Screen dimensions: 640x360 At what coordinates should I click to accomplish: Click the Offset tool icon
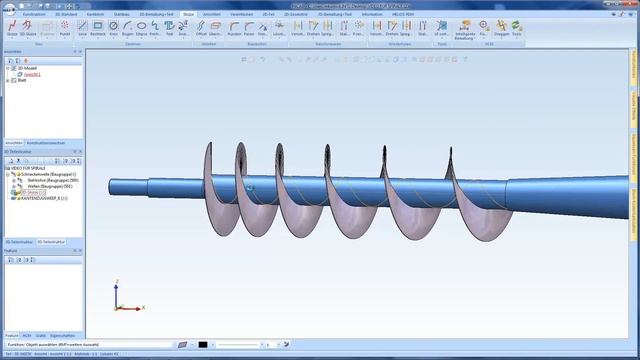click(201, 28)
